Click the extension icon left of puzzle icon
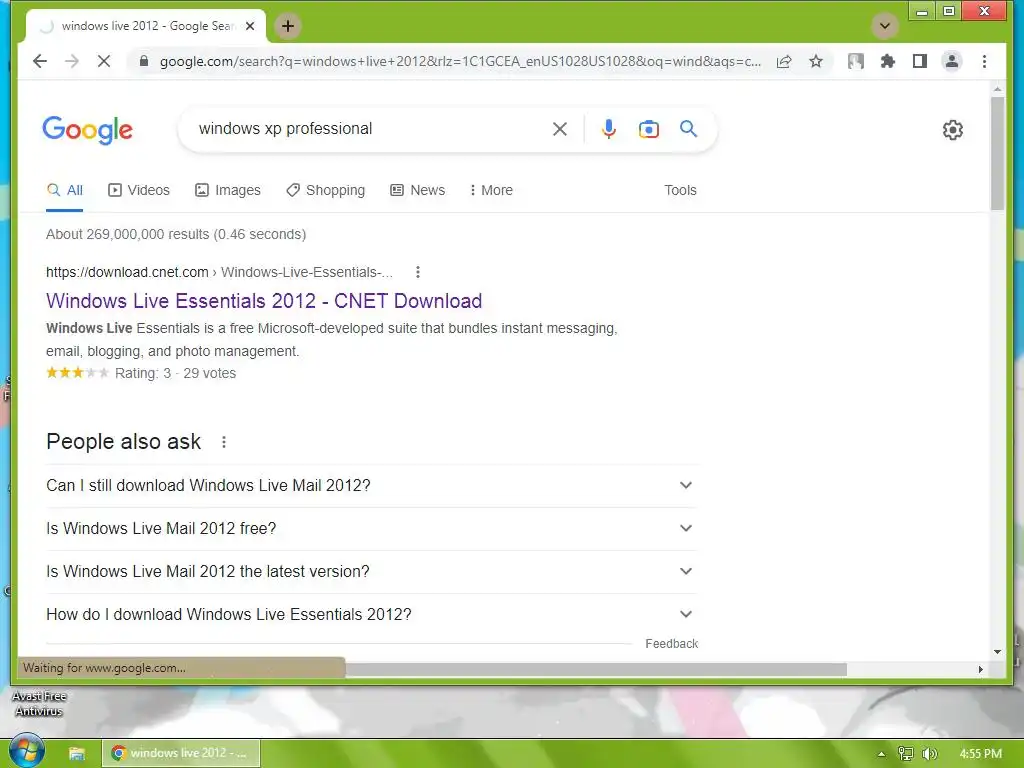This screenshot has height=768, width=1024. [856, 61]
